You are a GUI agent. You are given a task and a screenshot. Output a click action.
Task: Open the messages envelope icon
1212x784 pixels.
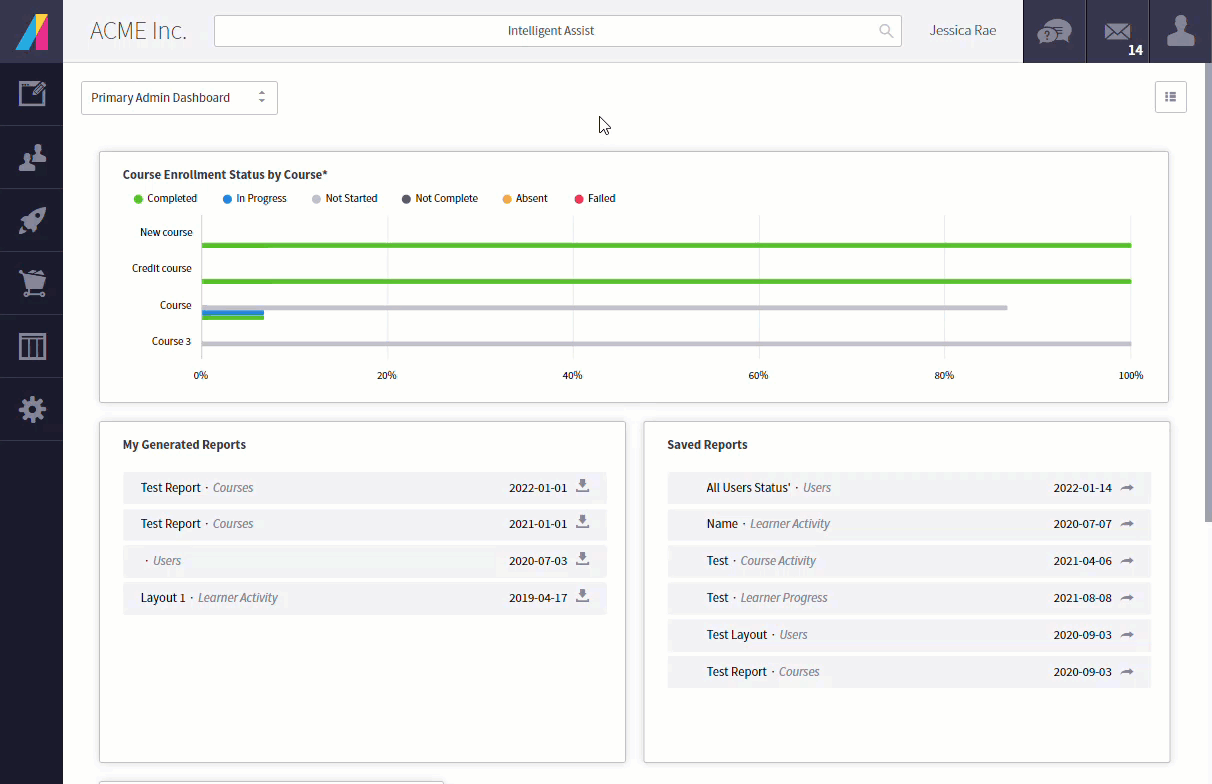pyautogui.click(x=1117, y=32)
